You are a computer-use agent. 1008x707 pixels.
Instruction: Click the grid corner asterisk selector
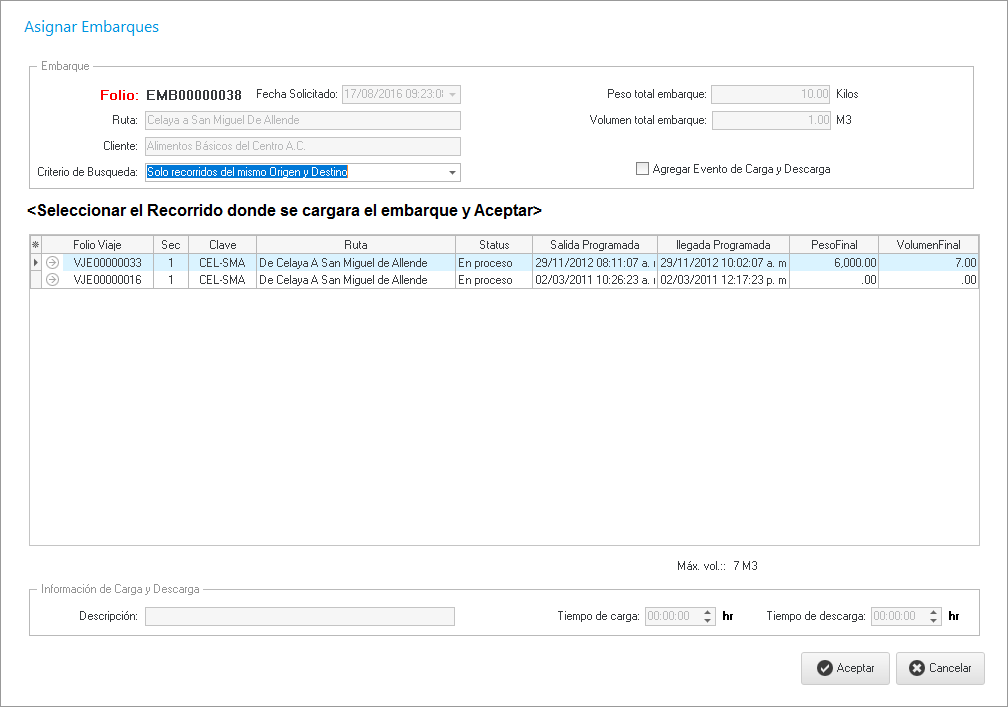[36, 245]
